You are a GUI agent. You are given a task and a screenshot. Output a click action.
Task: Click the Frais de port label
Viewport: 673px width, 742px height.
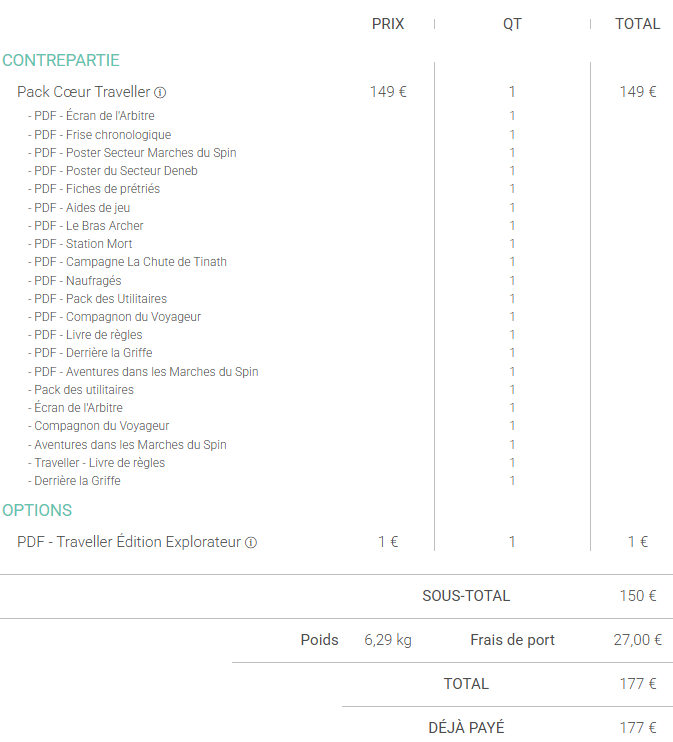(512, 640)
